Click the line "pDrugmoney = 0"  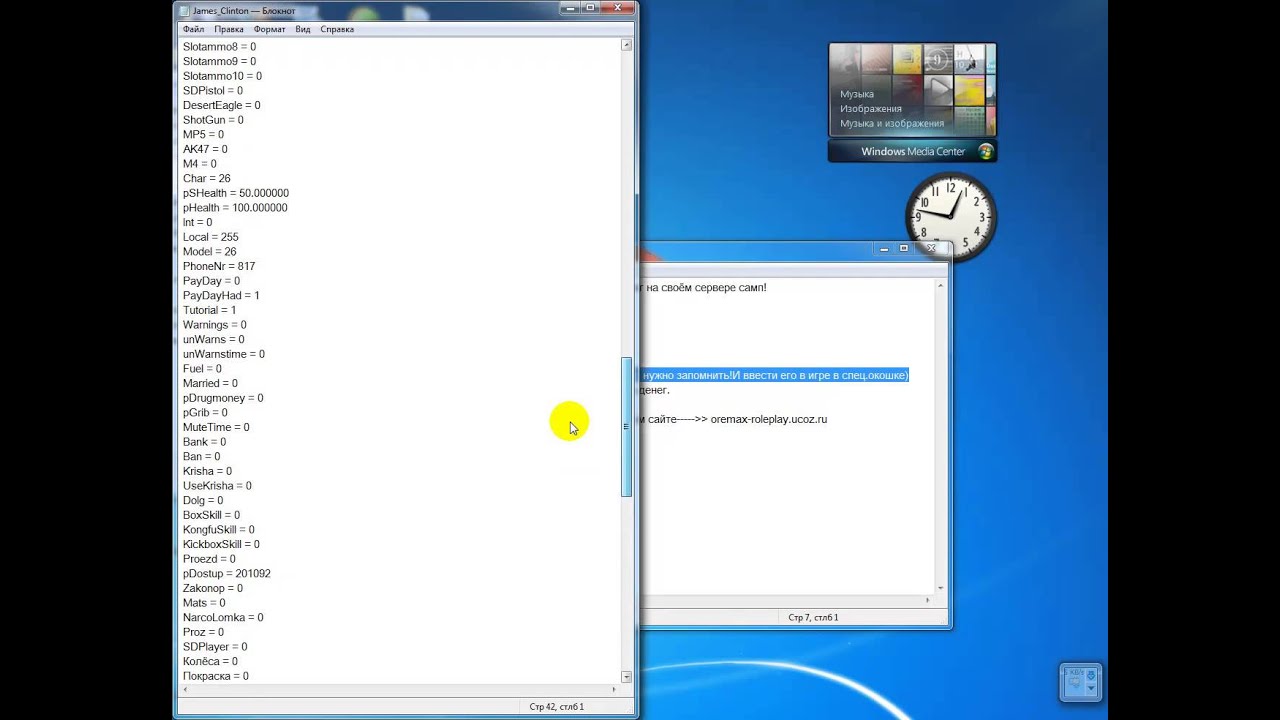click(x=223, y=398)
